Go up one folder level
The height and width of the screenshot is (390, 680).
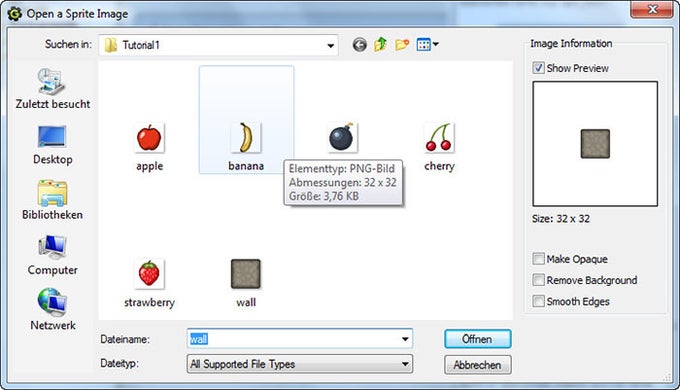pos(380,44)
